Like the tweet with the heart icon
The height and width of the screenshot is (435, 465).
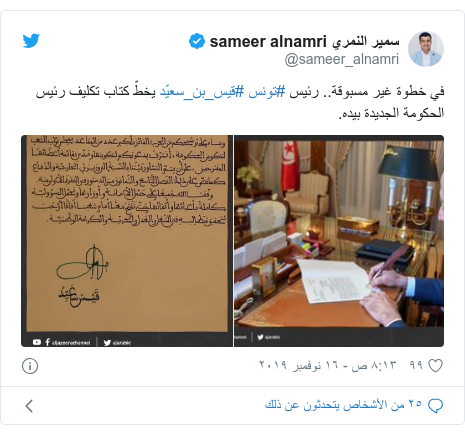tap(435, 366)
